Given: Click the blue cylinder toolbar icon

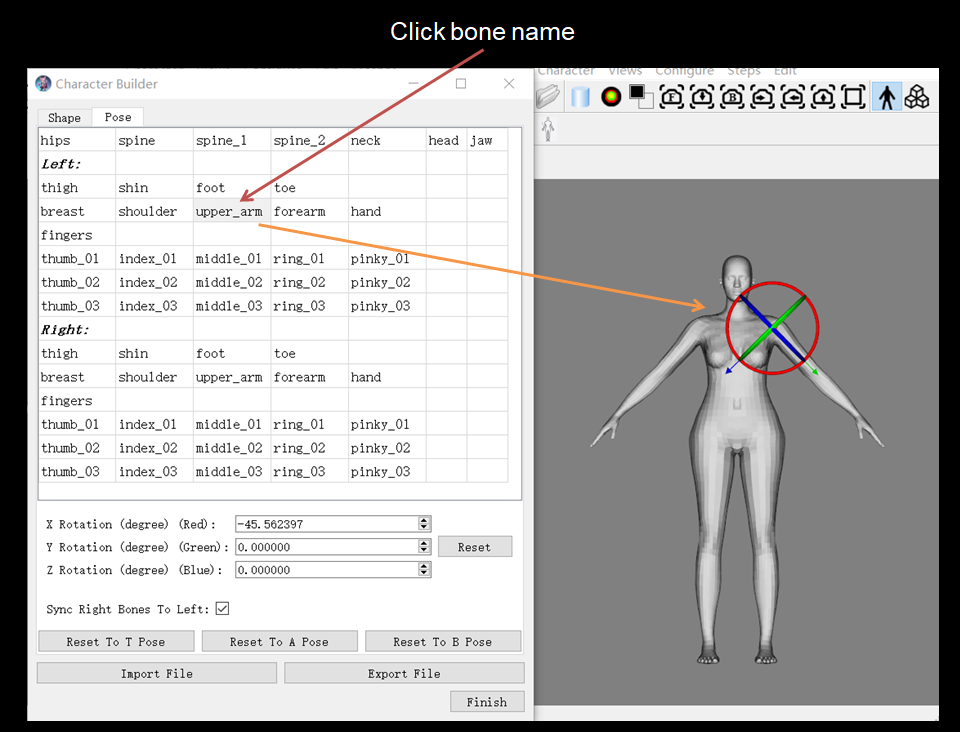Looking at the screenshot, I should (580, 97).
